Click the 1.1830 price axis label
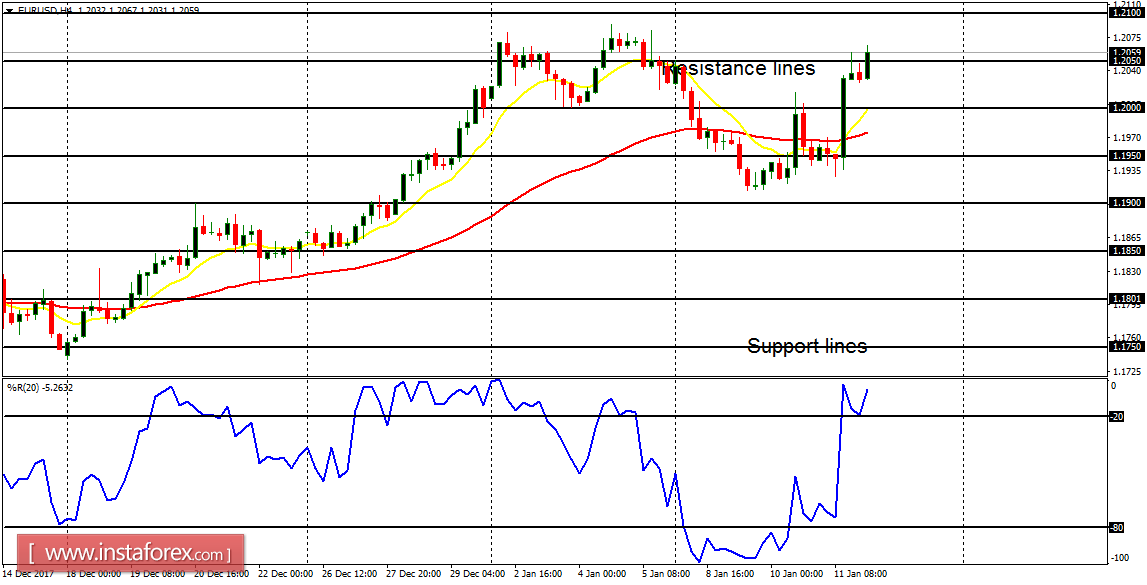This screenshot has height=585, width=1147. tap(1127, 271)
